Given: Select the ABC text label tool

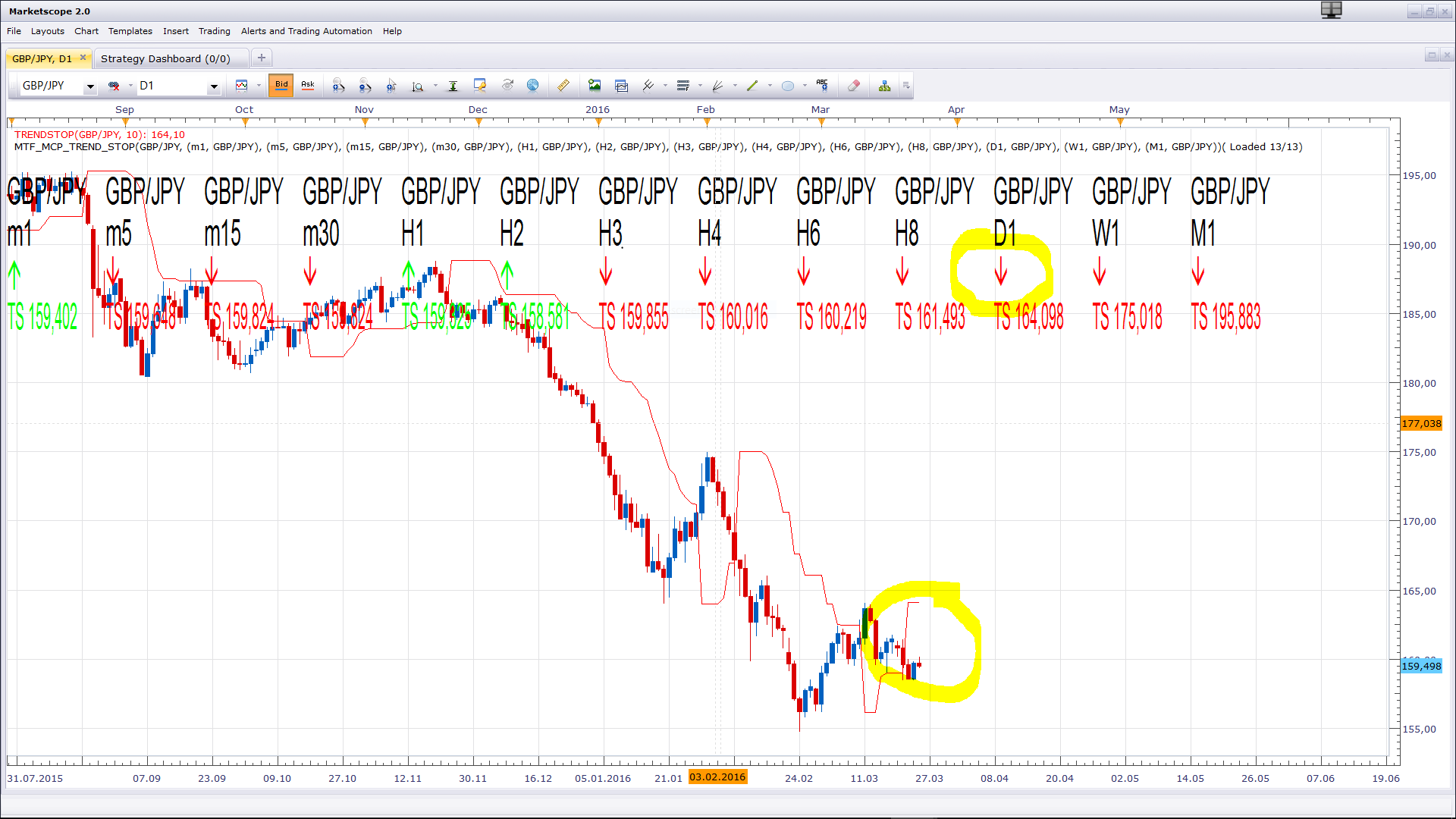Looking at the screenshot, I should (822, 85).
